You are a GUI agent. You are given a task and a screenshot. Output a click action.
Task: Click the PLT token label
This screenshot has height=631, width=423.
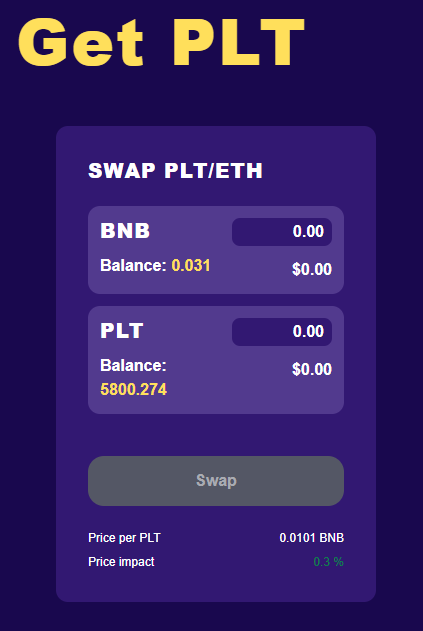click(x=122, y=331)
